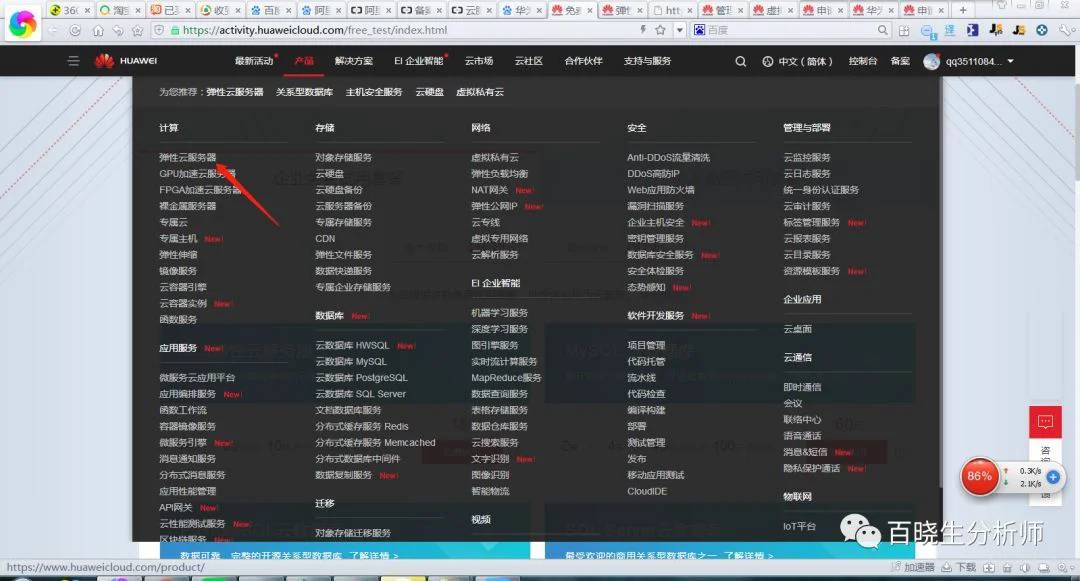Open the Anti-DDoS流量清洗 link
1080x581 pixels.
click(x=668, y=158)
